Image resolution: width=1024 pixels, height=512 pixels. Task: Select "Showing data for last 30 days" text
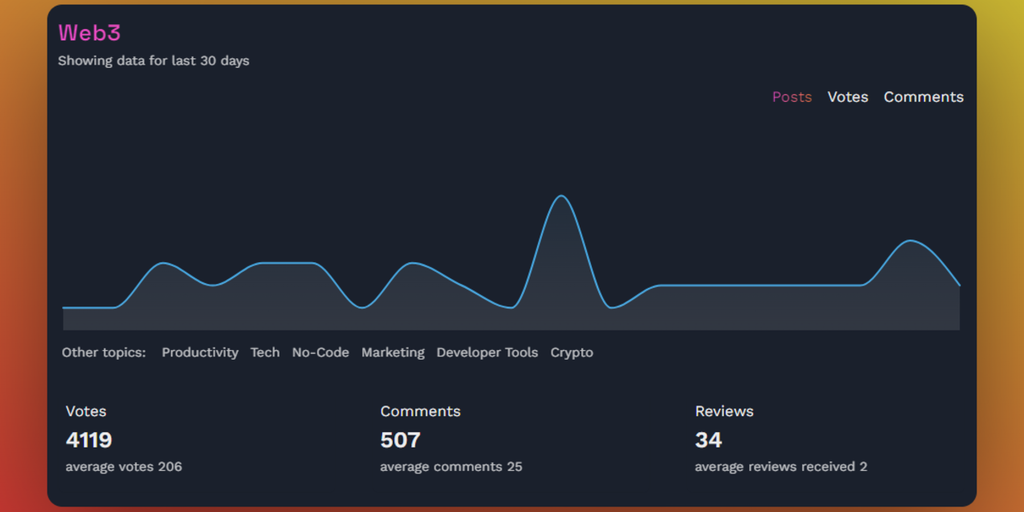pyautogui.click(x=153, y=61)
